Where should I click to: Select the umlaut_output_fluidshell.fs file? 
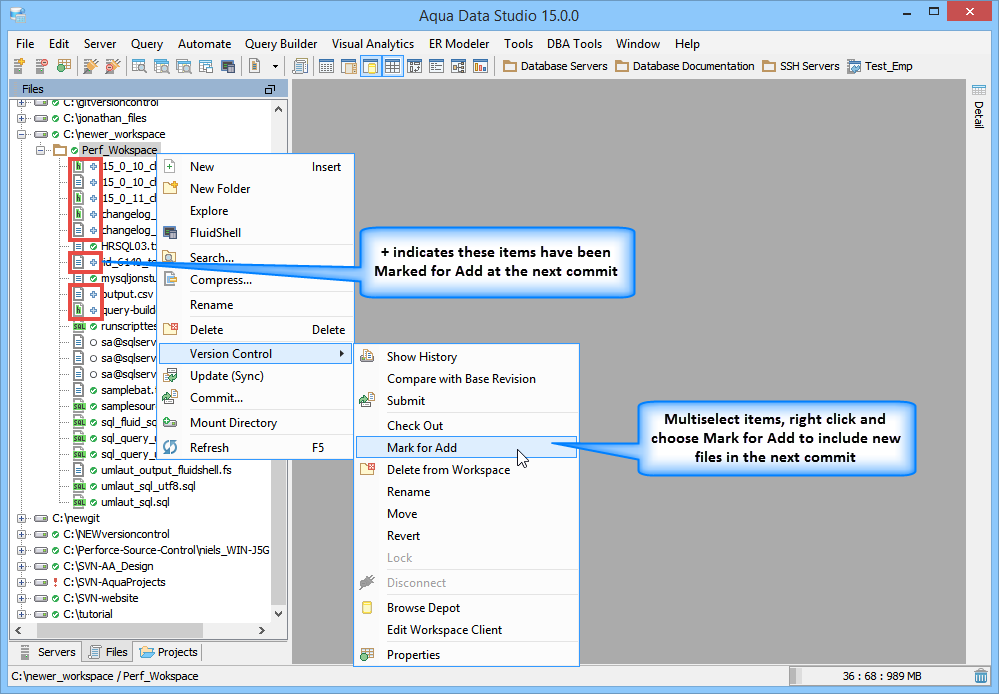click(166, 470)
